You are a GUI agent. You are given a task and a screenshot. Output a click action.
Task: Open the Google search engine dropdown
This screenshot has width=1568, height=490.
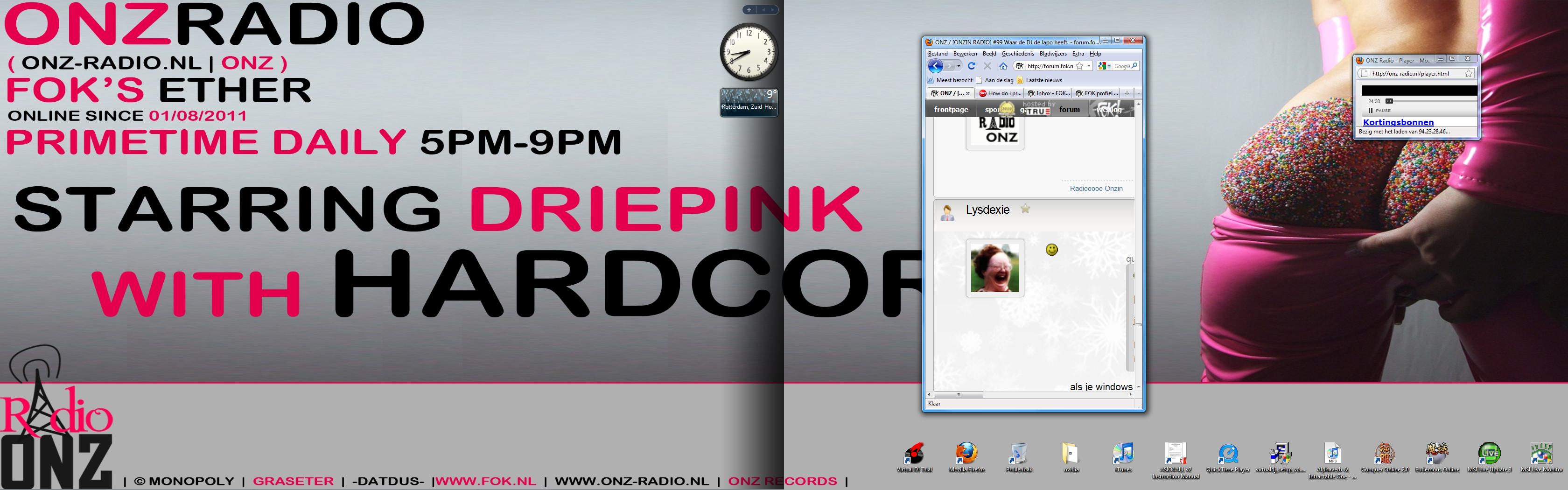[1102, 66]
